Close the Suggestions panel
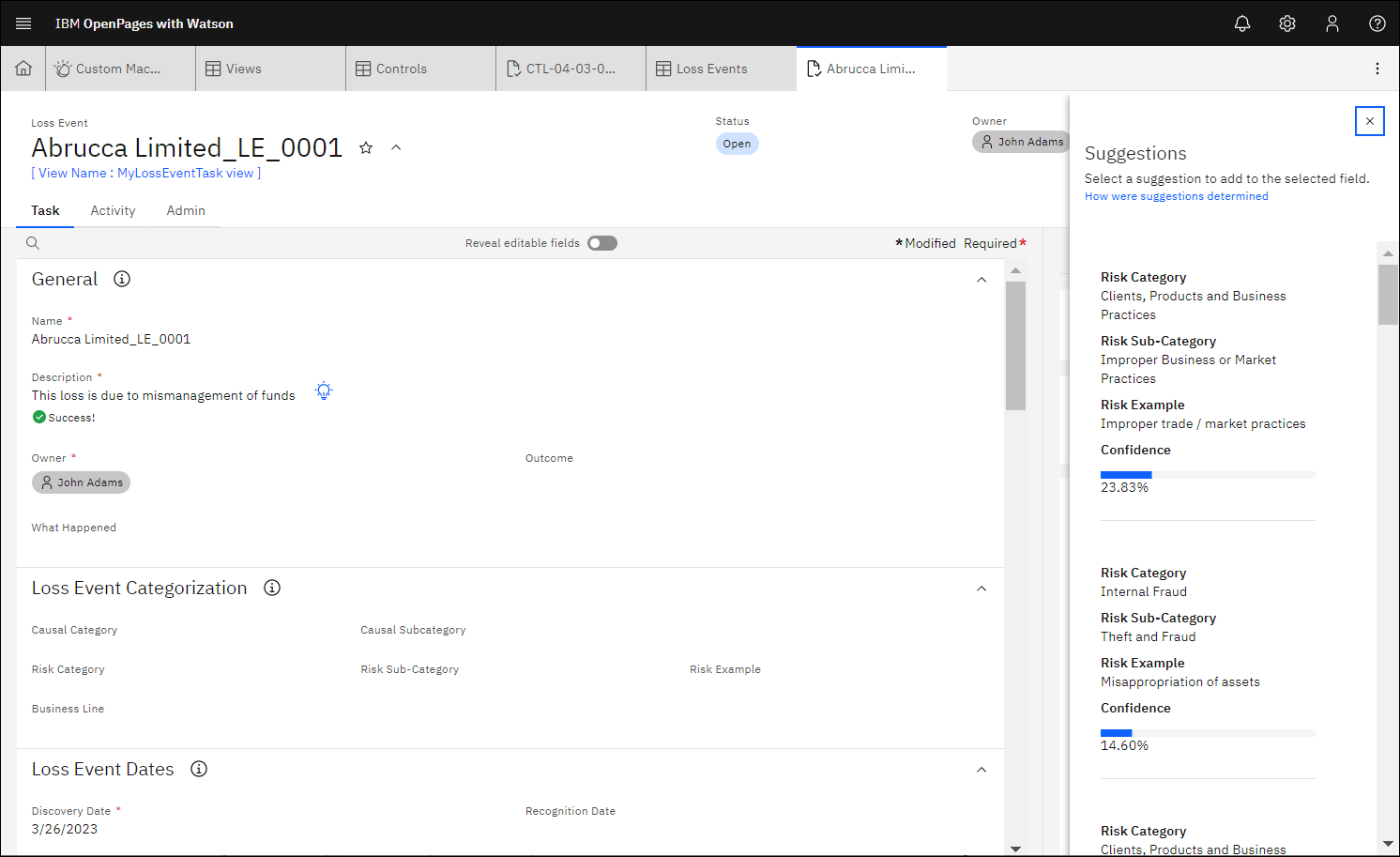This screenshot has height=857, width=1400. click(x=1370, y=121)
